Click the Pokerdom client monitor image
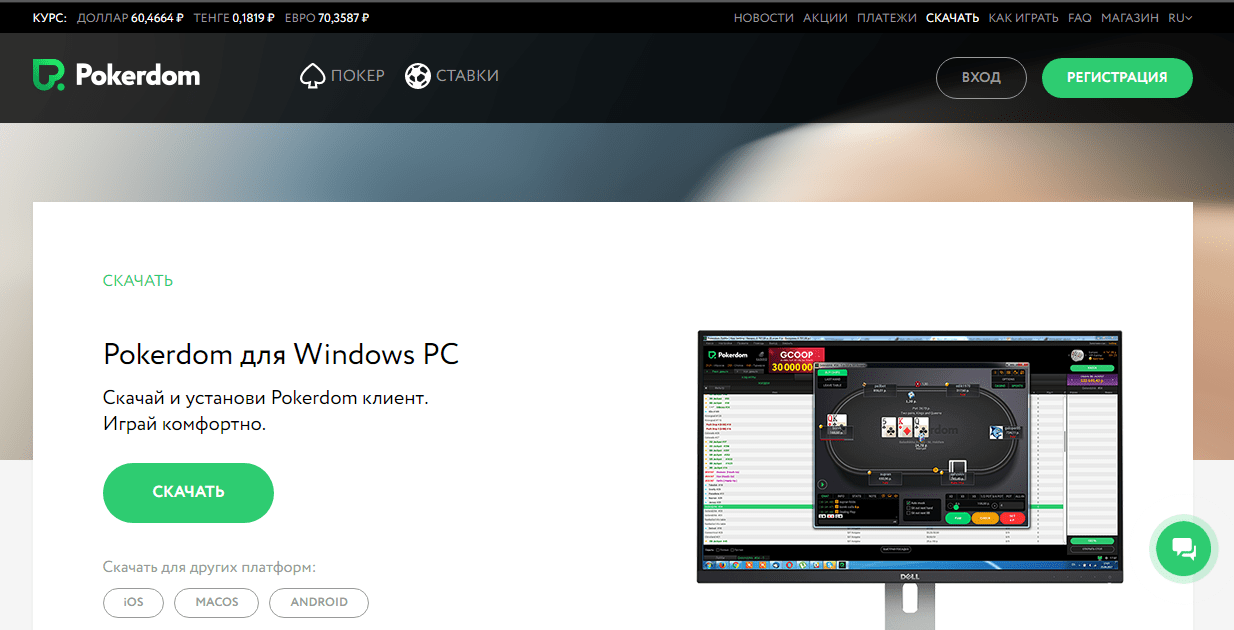 [908, 455]
